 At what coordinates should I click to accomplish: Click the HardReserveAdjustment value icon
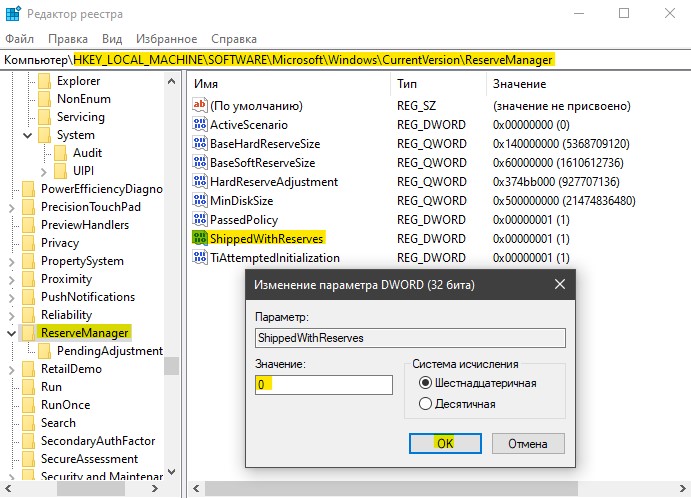[x=200, y=181]
